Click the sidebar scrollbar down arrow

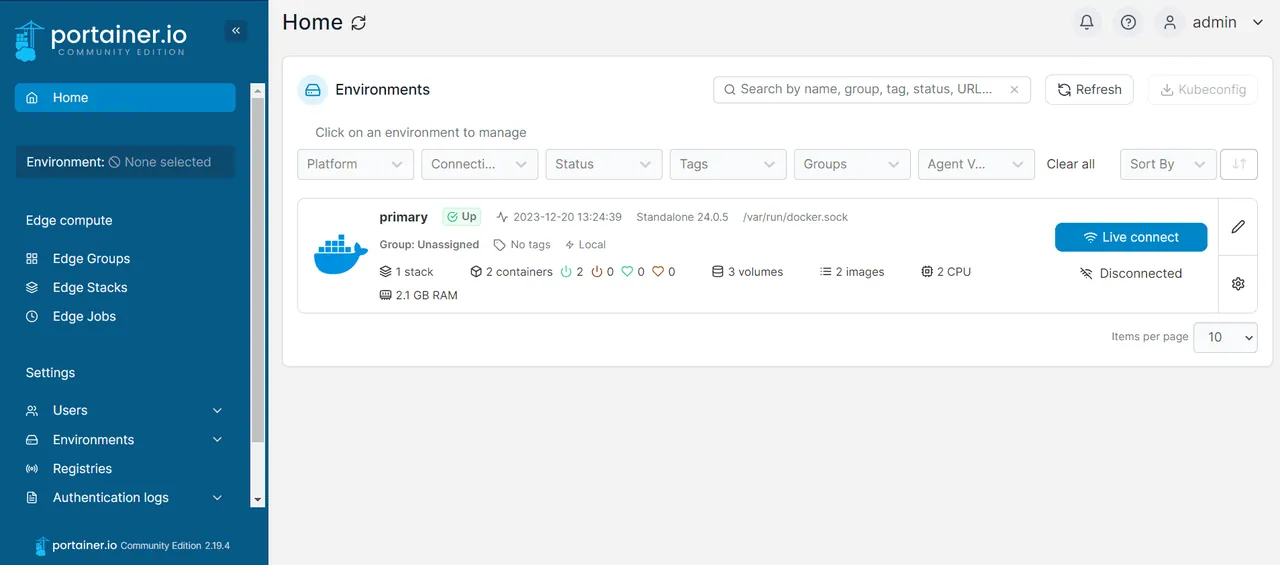point(258,499)
